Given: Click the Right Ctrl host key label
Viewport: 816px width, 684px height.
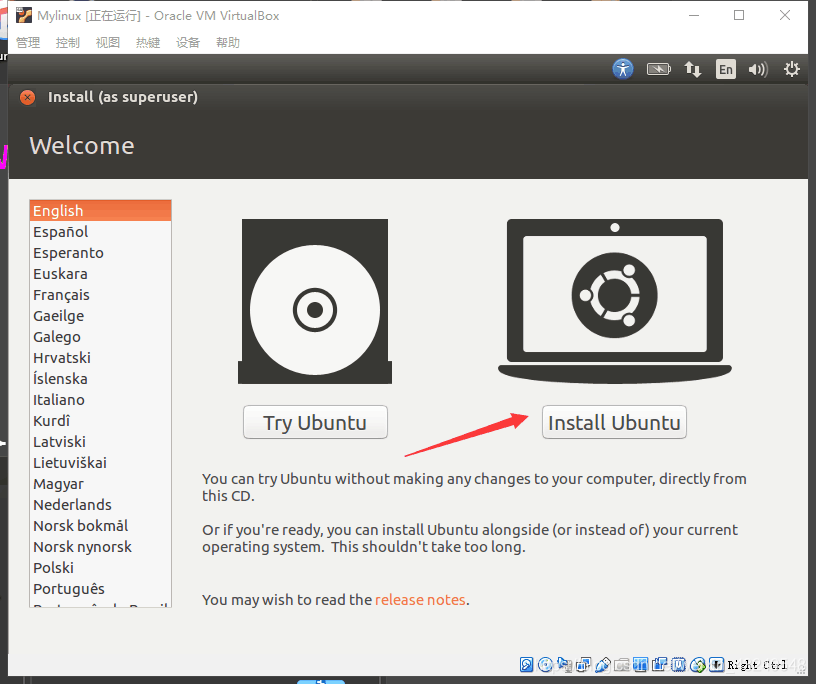Looking at the screenshot, I should point(757,665).
